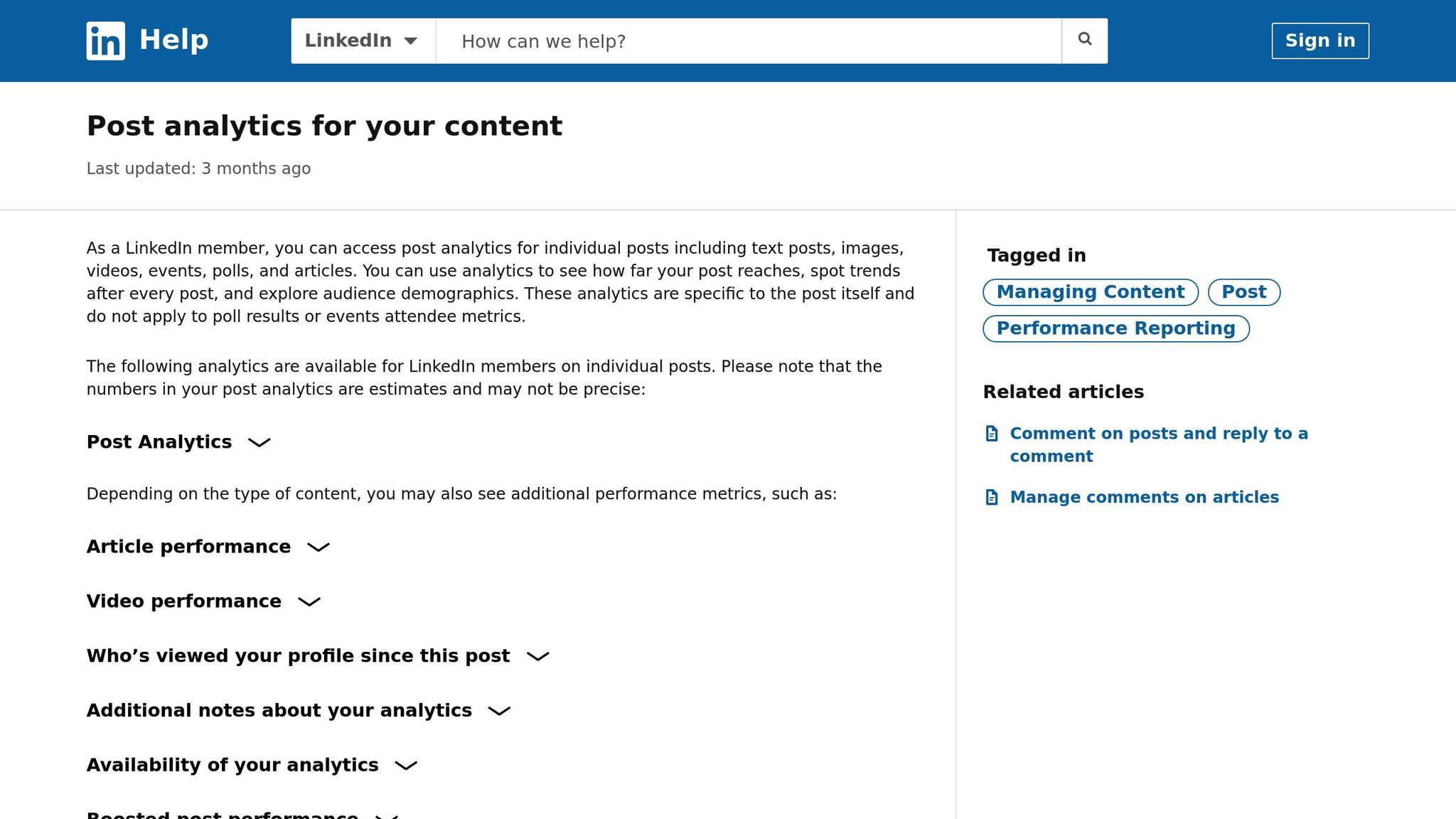Click the search magnifier icon
Viewport: 1456px width, 819px height.
(1084, 40)
